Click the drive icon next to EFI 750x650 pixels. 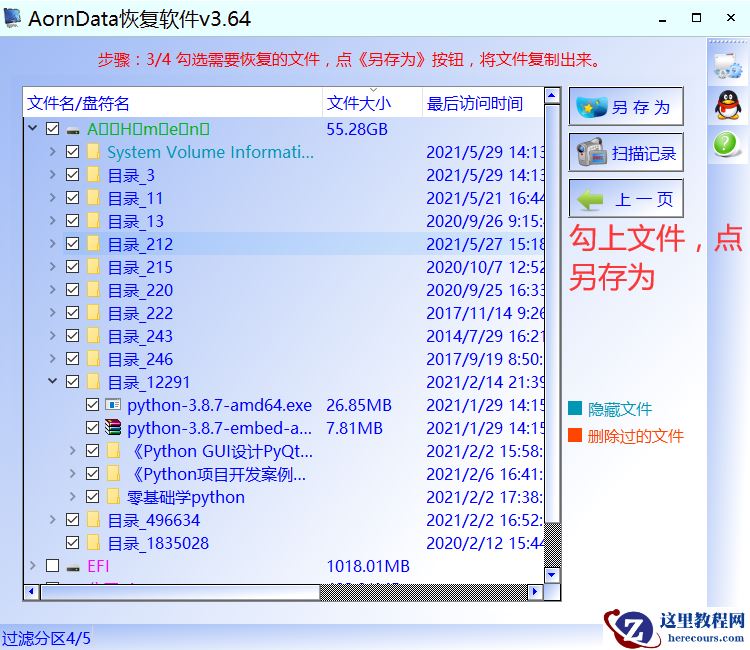point(73,567)
